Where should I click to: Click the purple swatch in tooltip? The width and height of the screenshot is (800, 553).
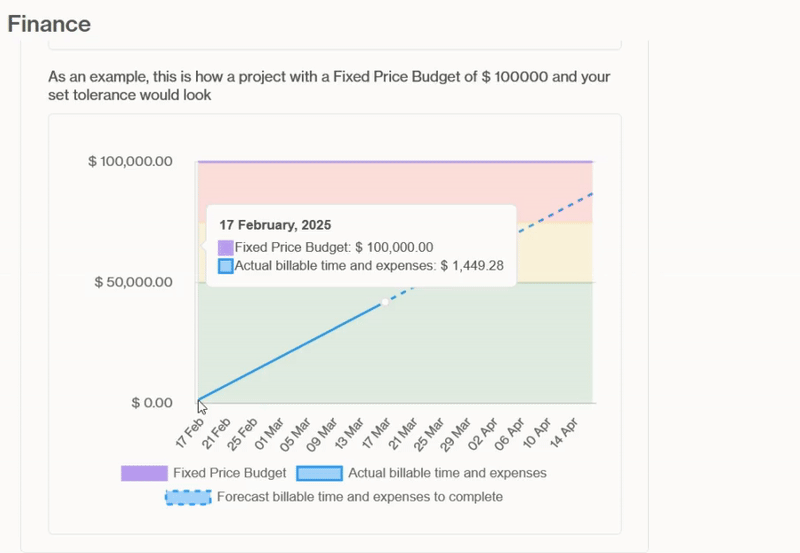click(226, 247)
